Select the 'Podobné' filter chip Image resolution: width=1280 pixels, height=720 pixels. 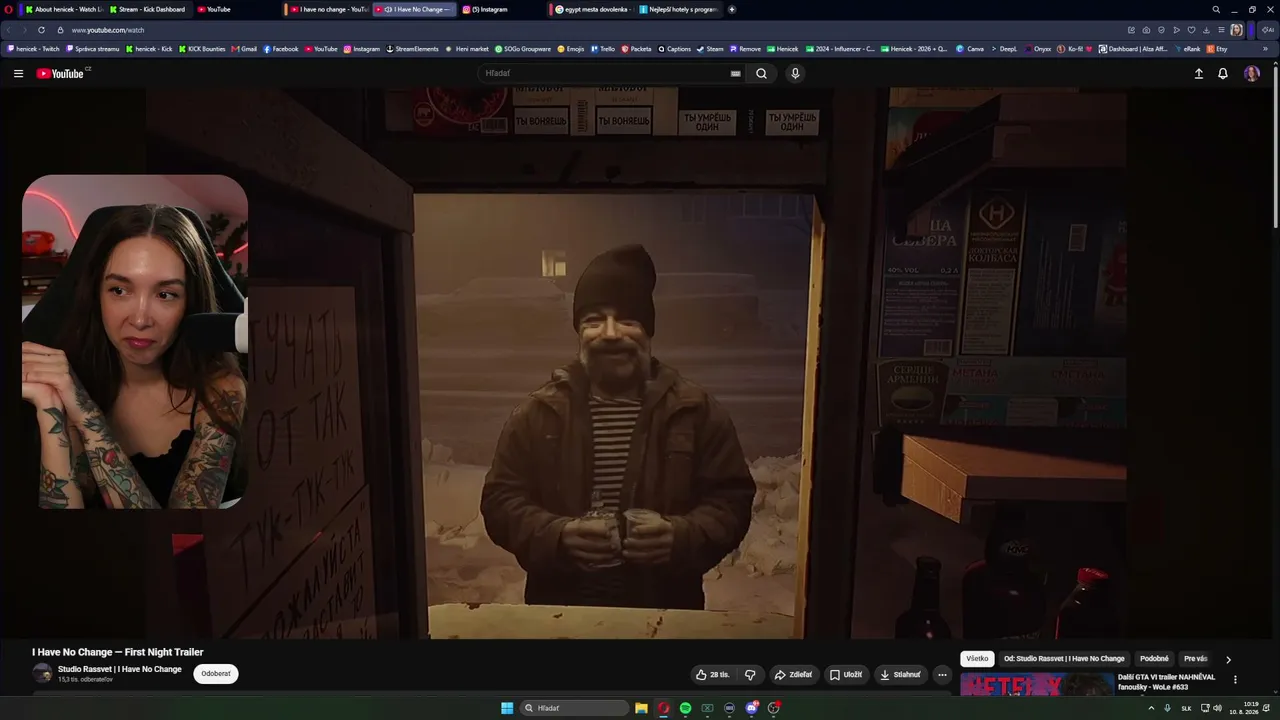tap(1154, 659)
